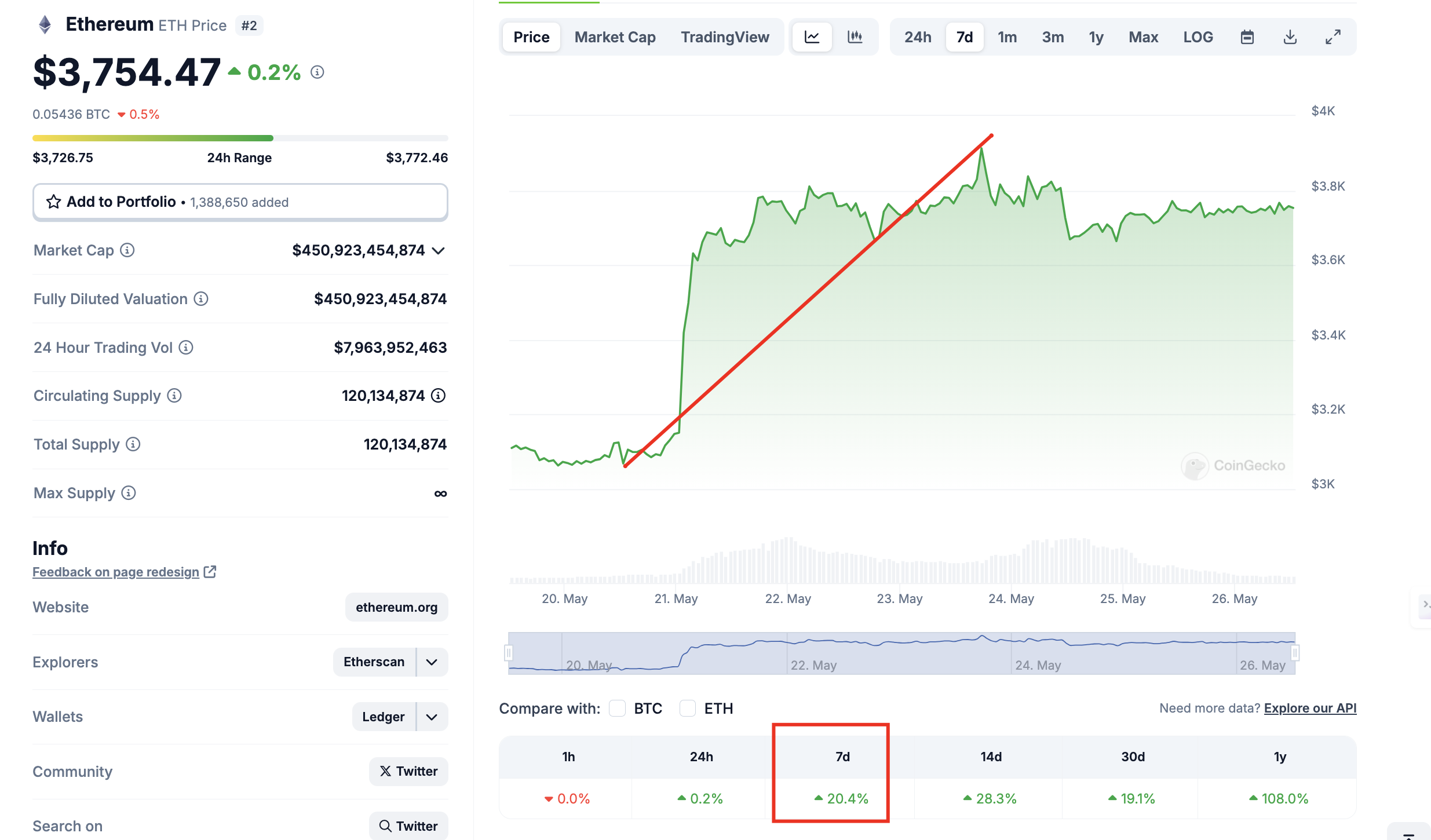Enable compare with ETH checkbox
Screen dimensions: 1431x840
pos(688,708)
